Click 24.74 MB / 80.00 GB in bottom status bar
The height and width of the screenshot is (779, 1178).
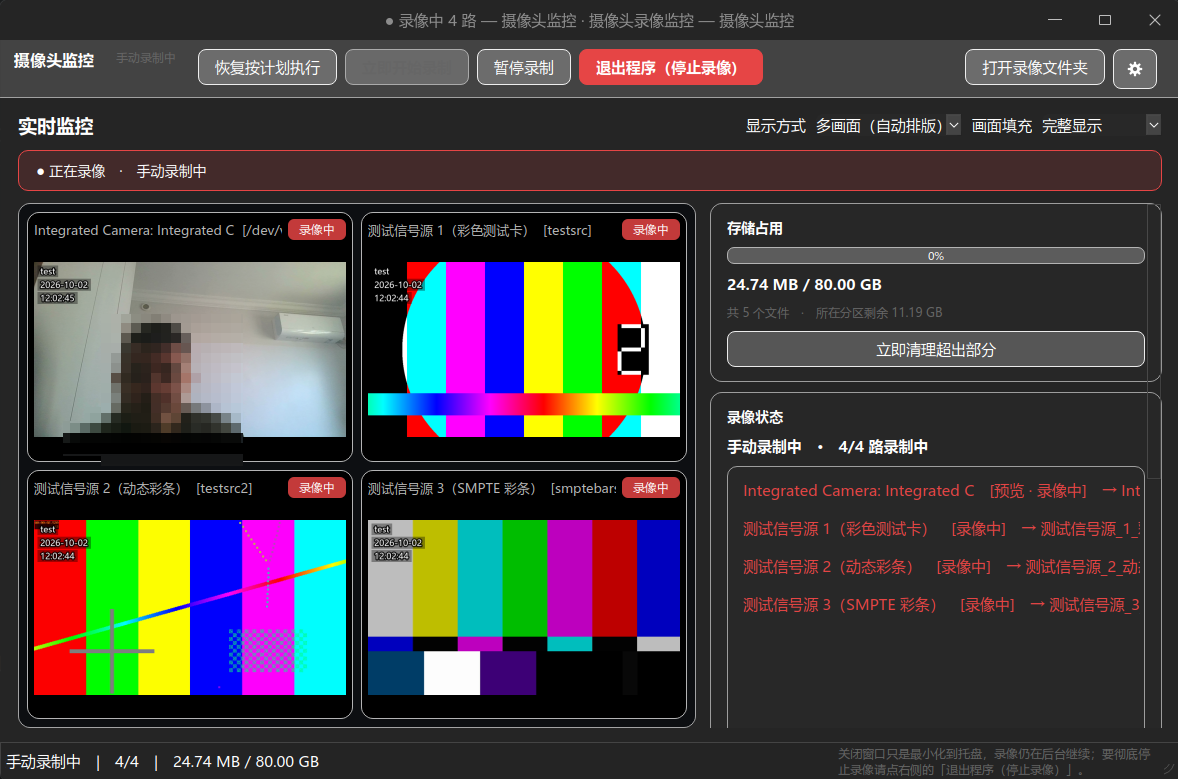click(246, 762)
